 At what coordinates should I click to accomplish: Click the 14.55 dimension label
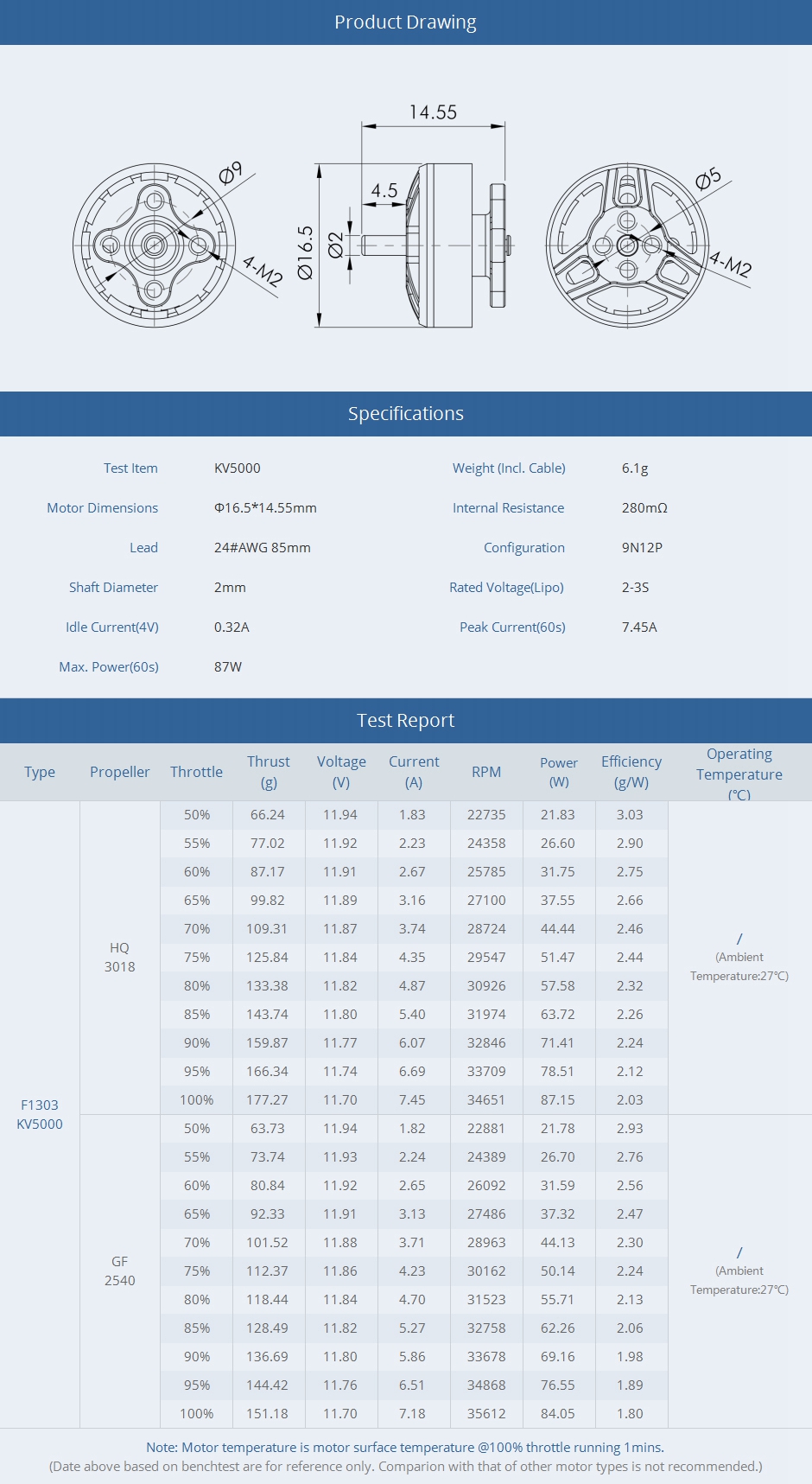[433, 112]
